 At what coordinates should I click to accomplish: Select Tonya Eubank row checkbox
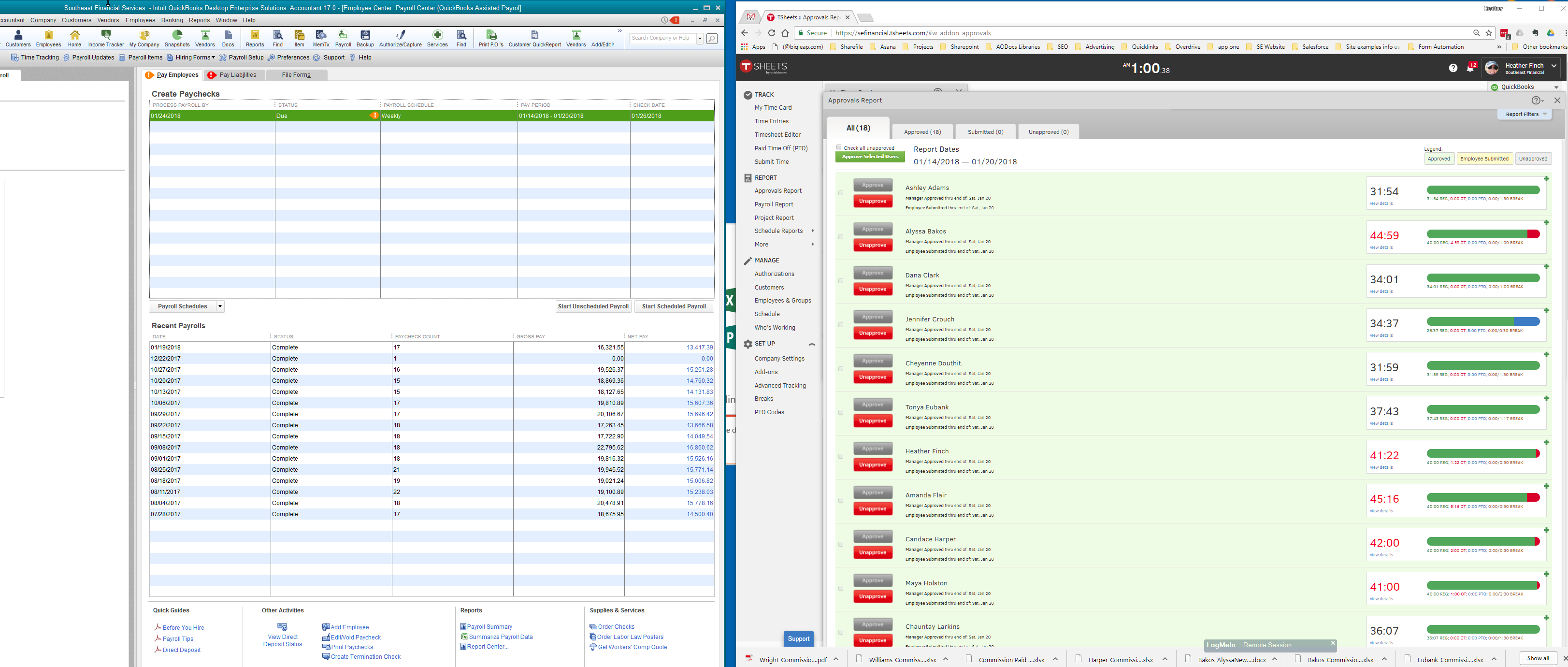[x=841, y=412]
